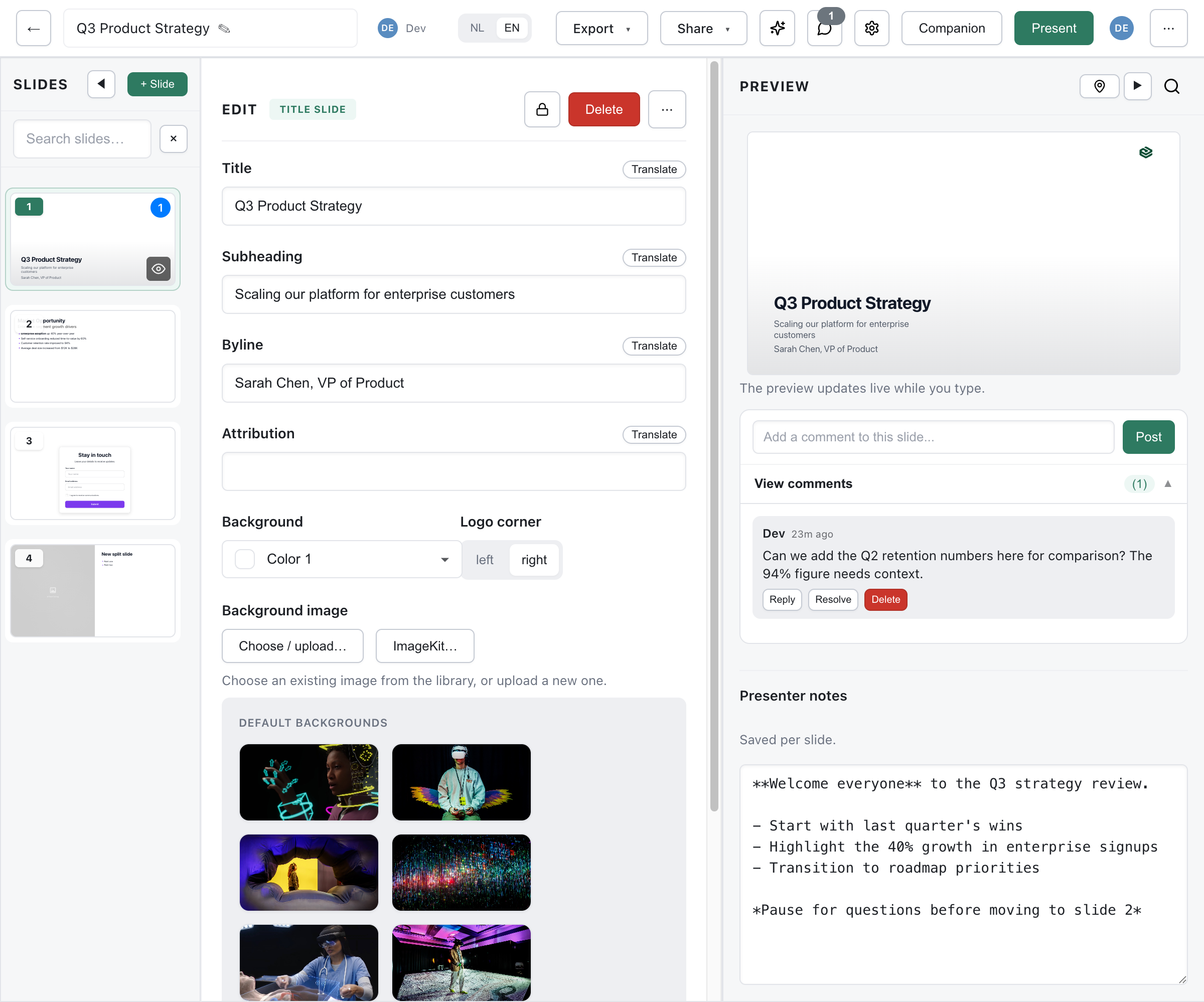The image size is (1204, 1002).
Task: Click the DE user avatar near Present
Action: (1121, 28)
